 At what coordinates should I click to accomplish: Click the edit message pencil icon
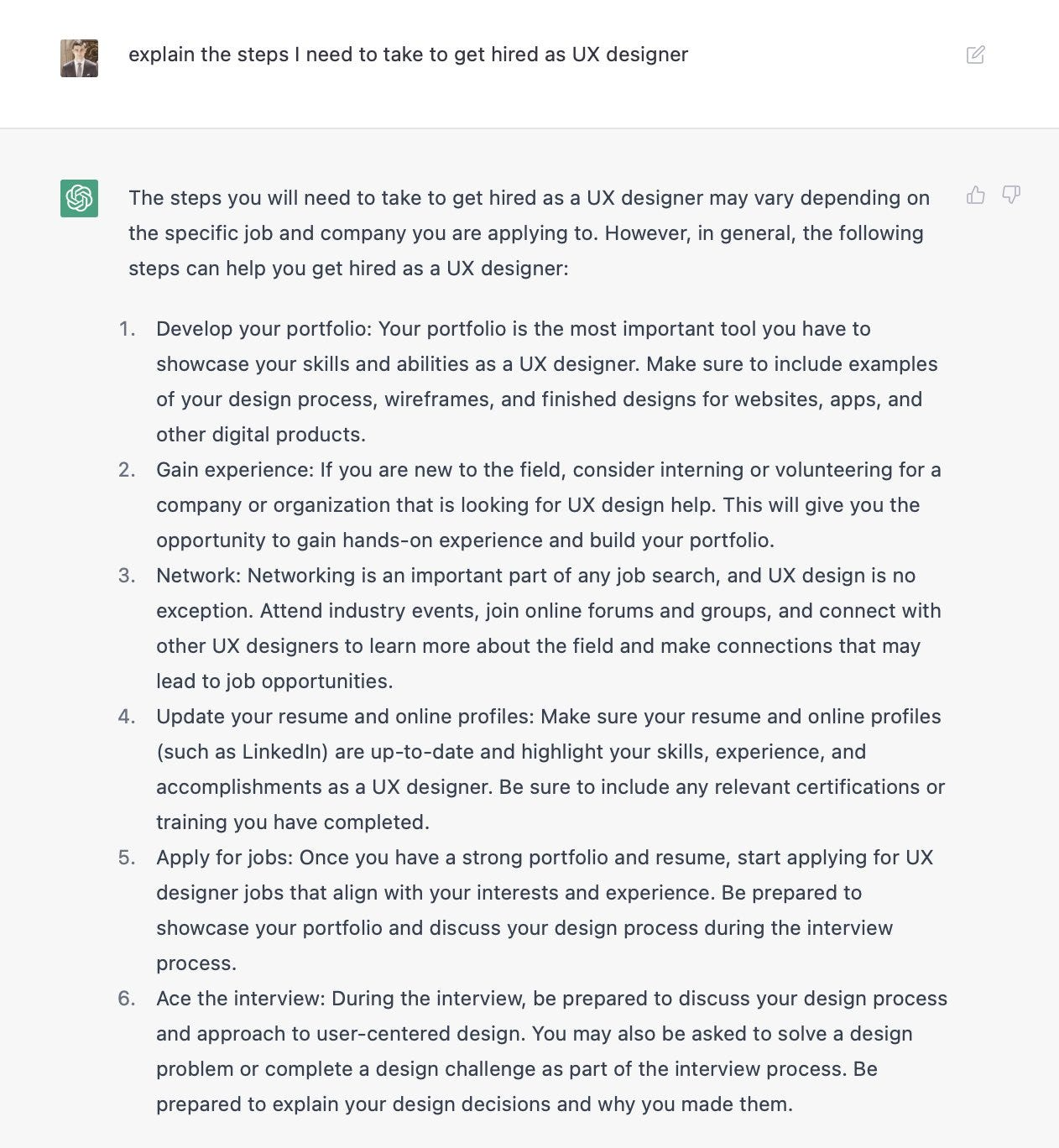[x=975, y=55]
